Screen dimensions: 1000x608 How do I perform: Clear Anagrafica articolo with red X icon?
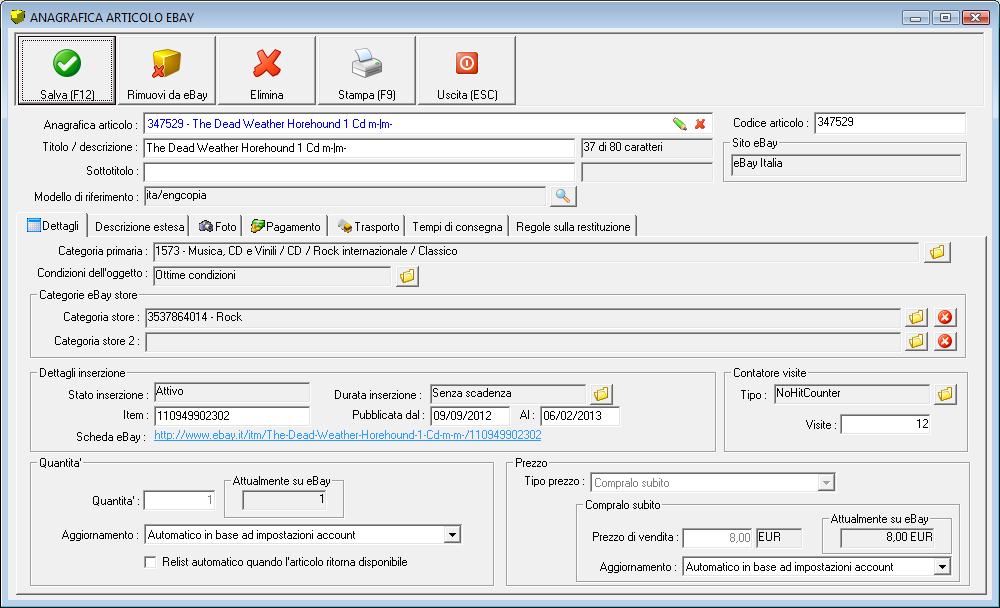[700, 124]
